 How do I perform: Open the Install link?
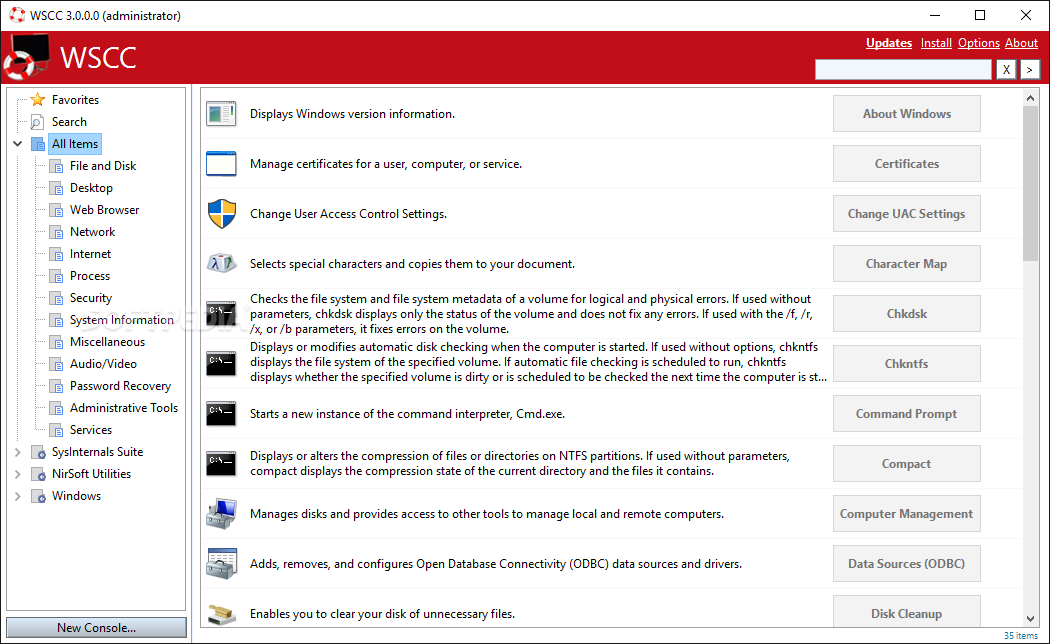coord(936,43)
